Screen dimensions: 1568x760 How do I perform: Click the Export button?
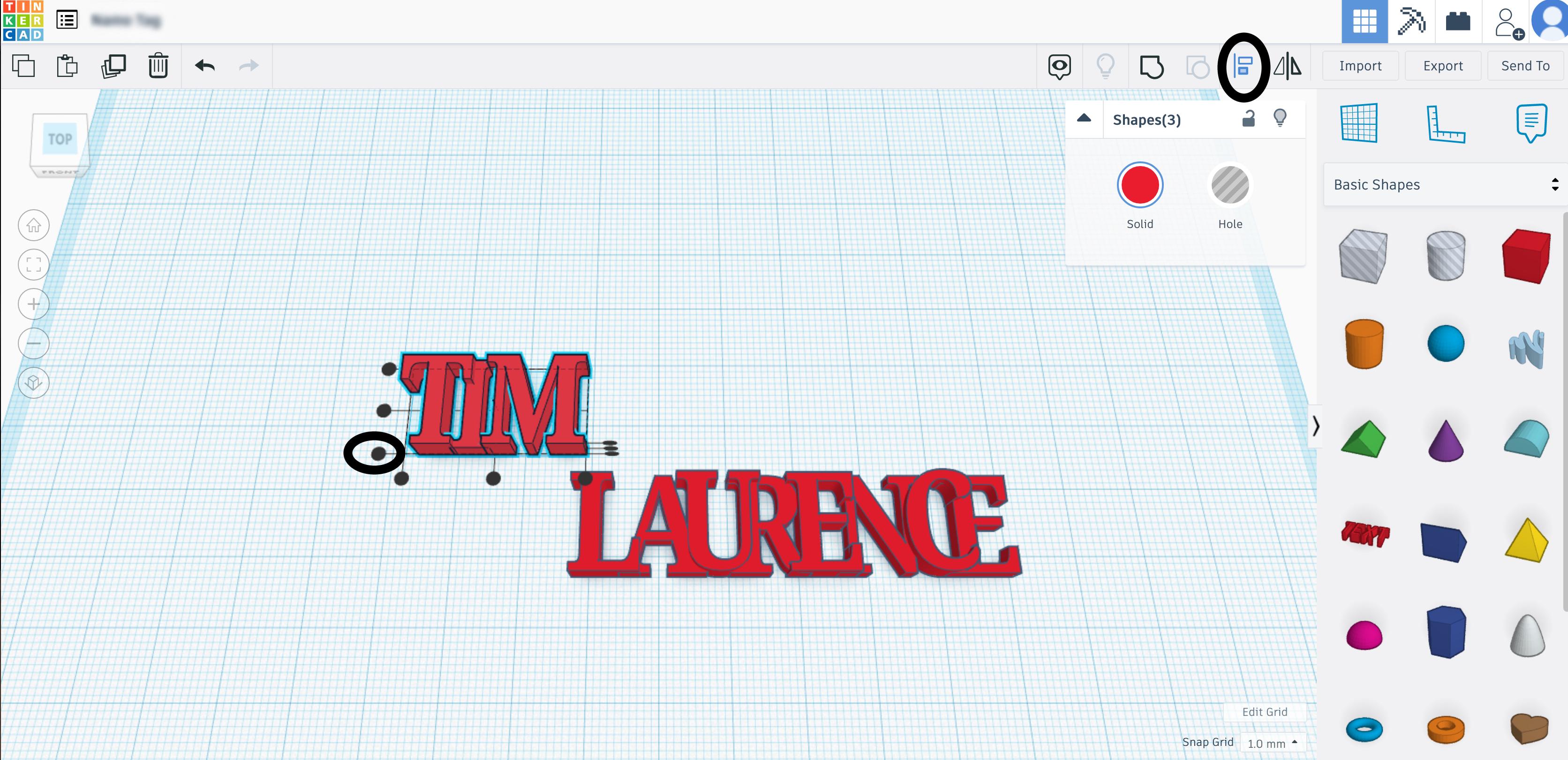point(1443,66)
